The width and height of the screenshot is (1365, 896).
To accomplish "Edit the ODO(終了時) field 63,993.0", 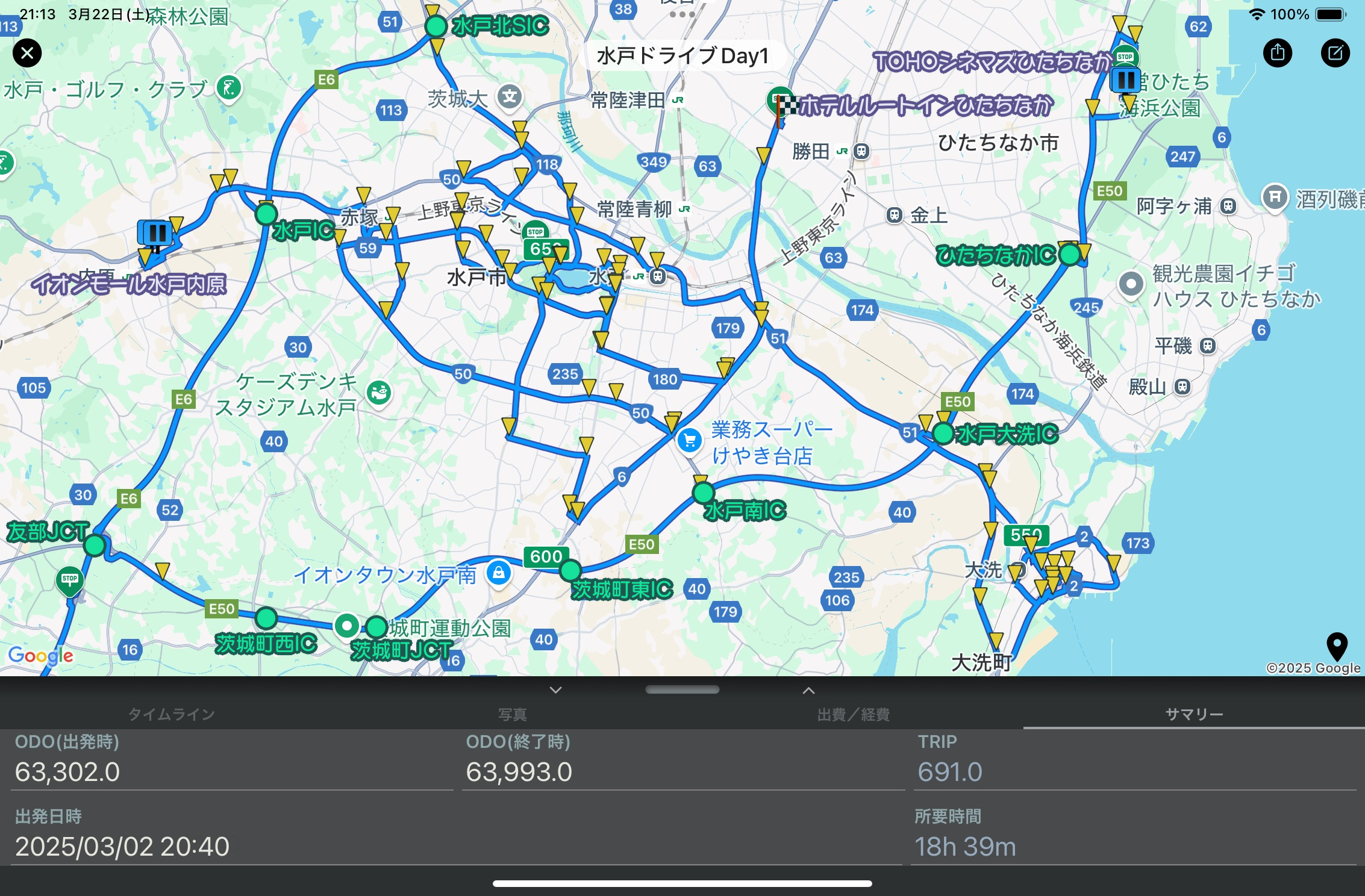I will (x=683, y=772).
